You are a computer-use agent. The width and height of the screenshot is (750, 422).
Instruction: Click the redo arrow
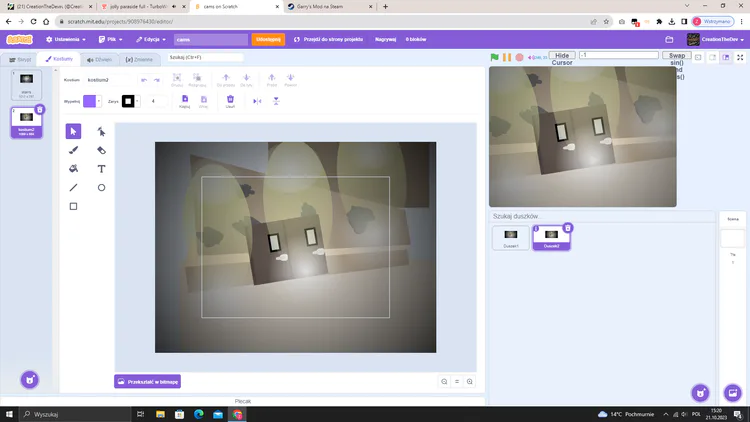click(x=156, y=80)
